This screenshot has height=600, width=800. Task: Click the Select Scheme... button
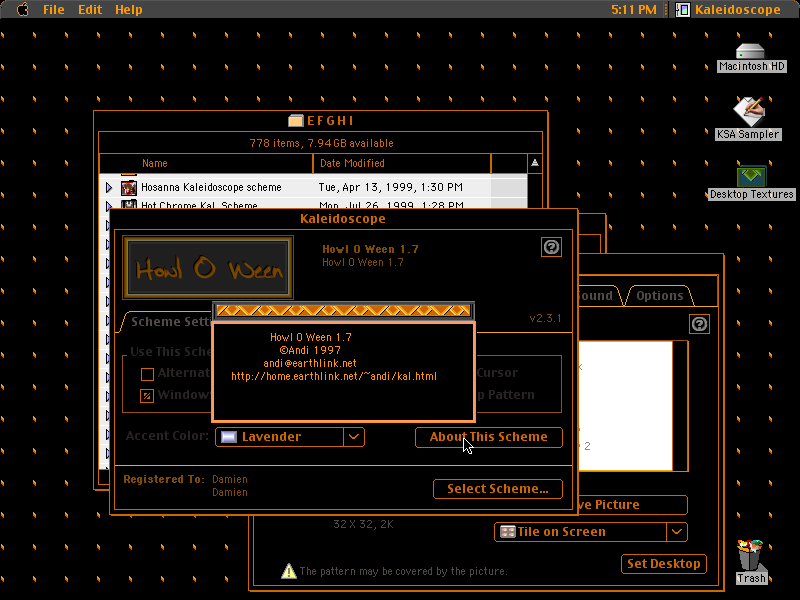pos(498,489)
